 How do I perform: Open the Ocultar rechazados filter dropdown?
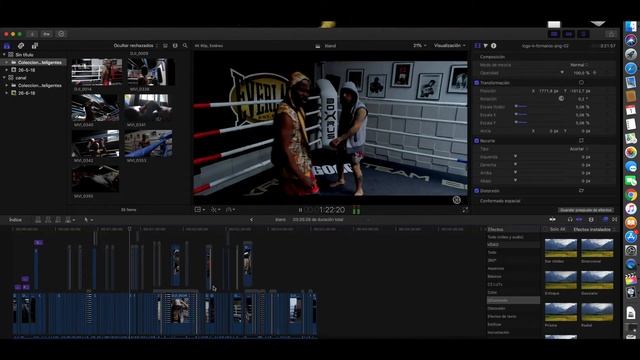point(136,46)
